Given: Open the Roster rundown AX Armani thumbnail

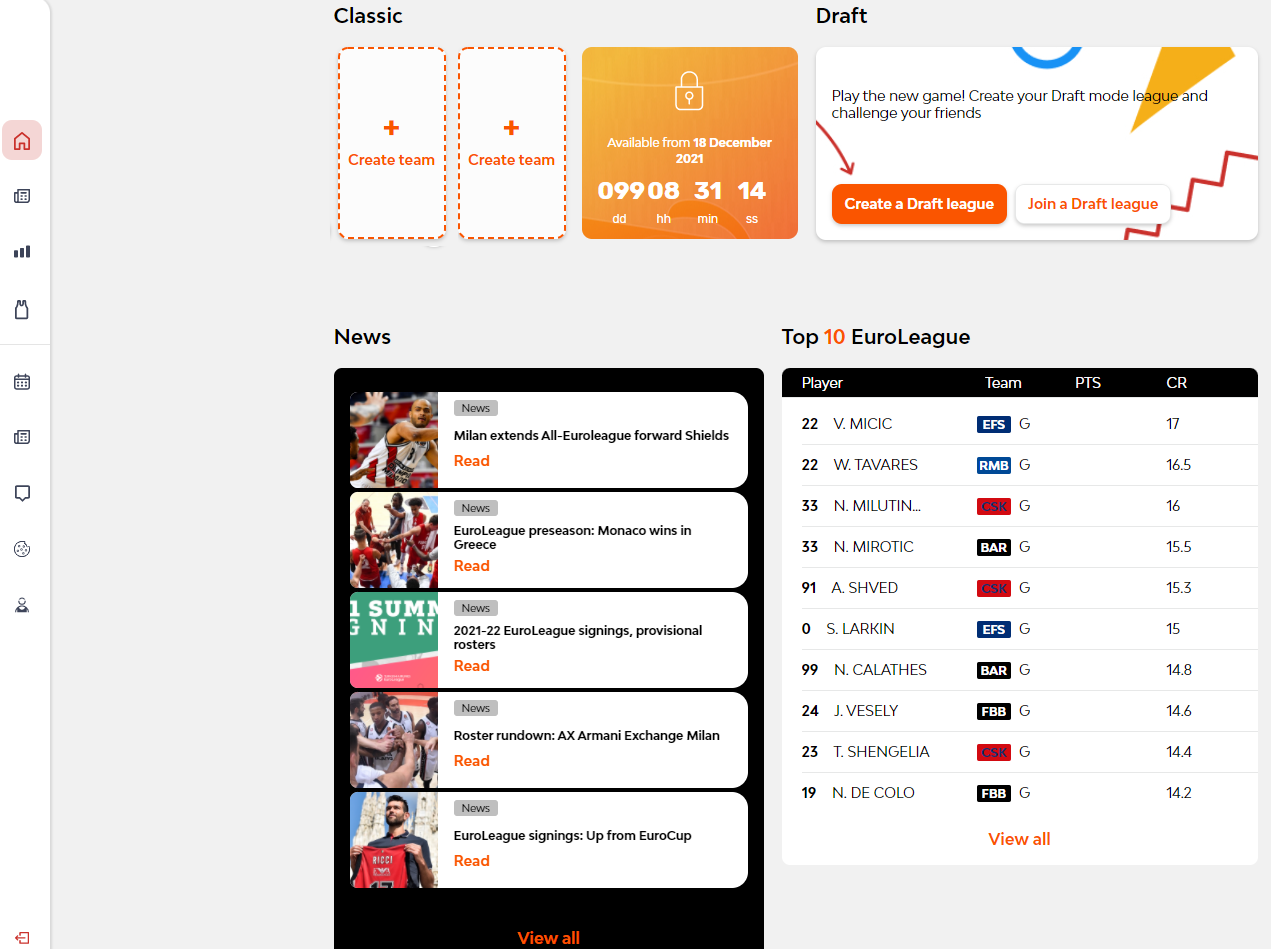Looking at the screenshot, I should coord(394,740).
